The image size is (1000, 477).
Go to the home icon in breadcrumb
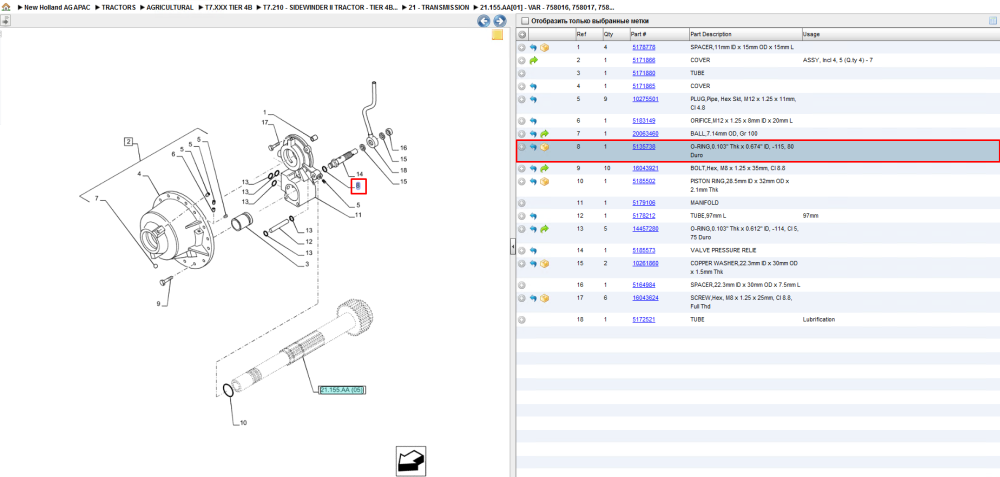(6, 7)
